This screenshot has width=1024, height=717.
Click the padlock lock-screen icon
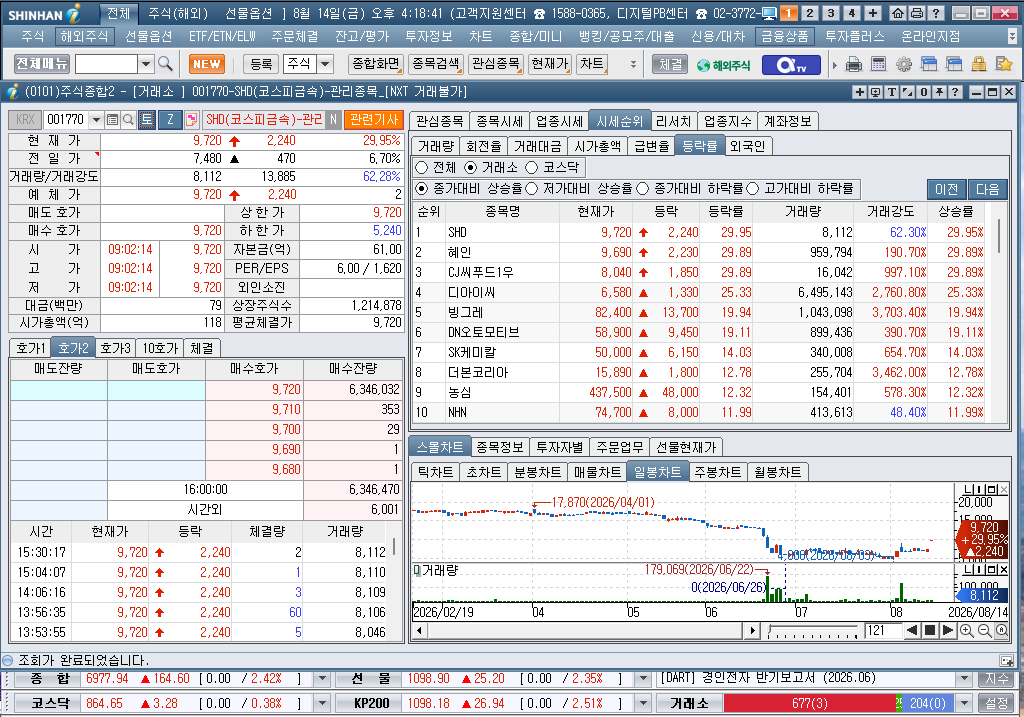pos(978,64)
